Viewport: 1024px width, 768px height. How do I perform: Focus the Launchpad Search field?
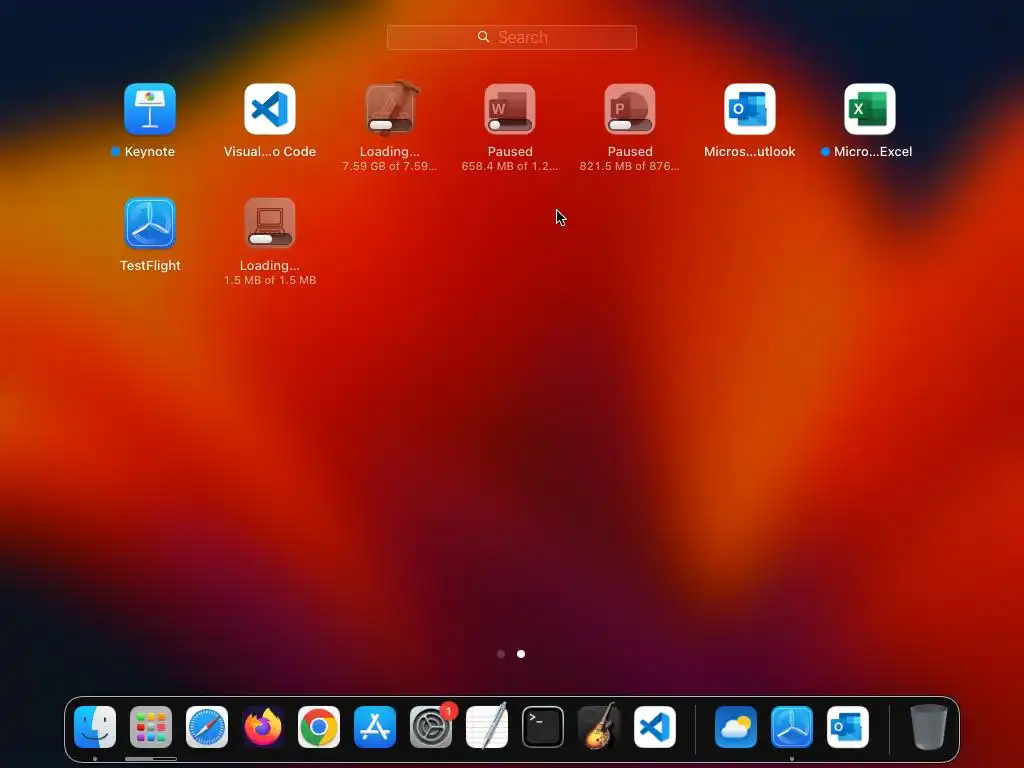click(x=511, y=37)
